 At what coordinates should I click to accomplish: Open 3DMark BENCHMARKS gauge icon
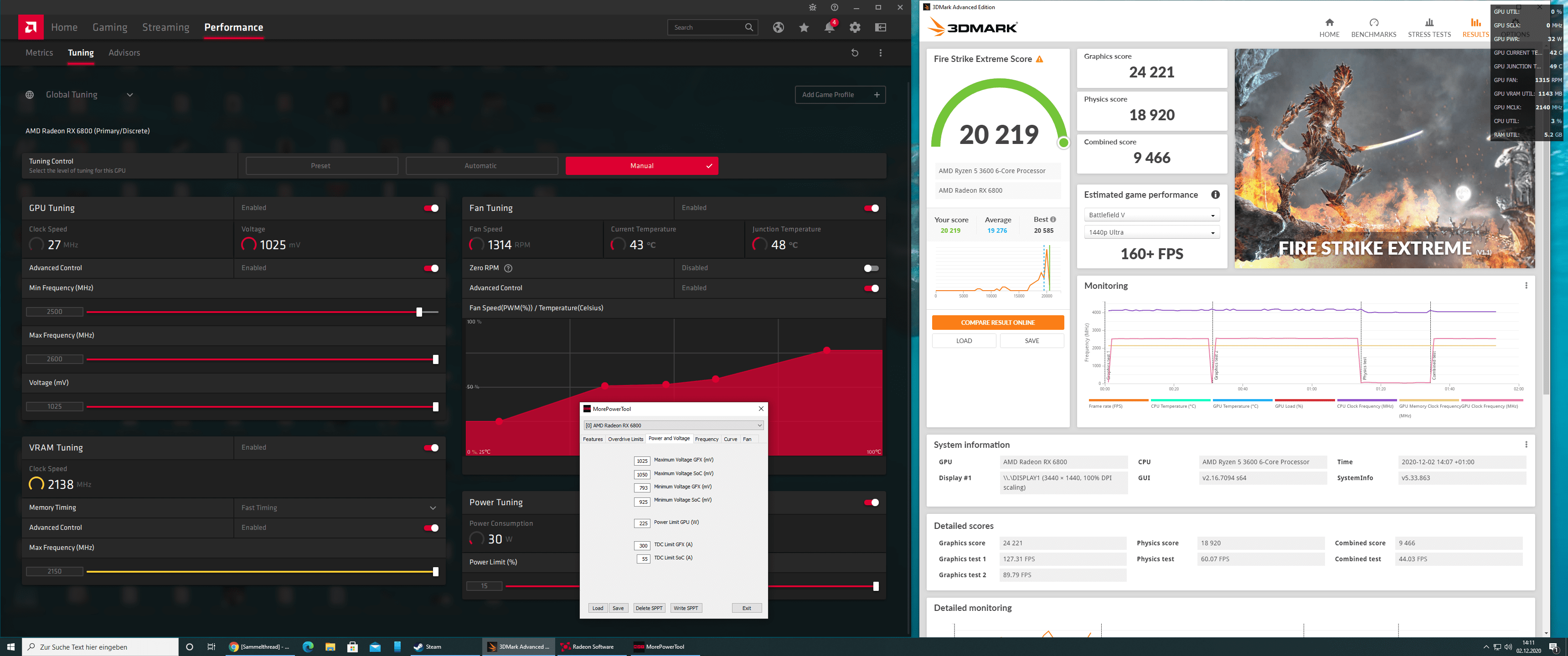[x=1373, y=22]
